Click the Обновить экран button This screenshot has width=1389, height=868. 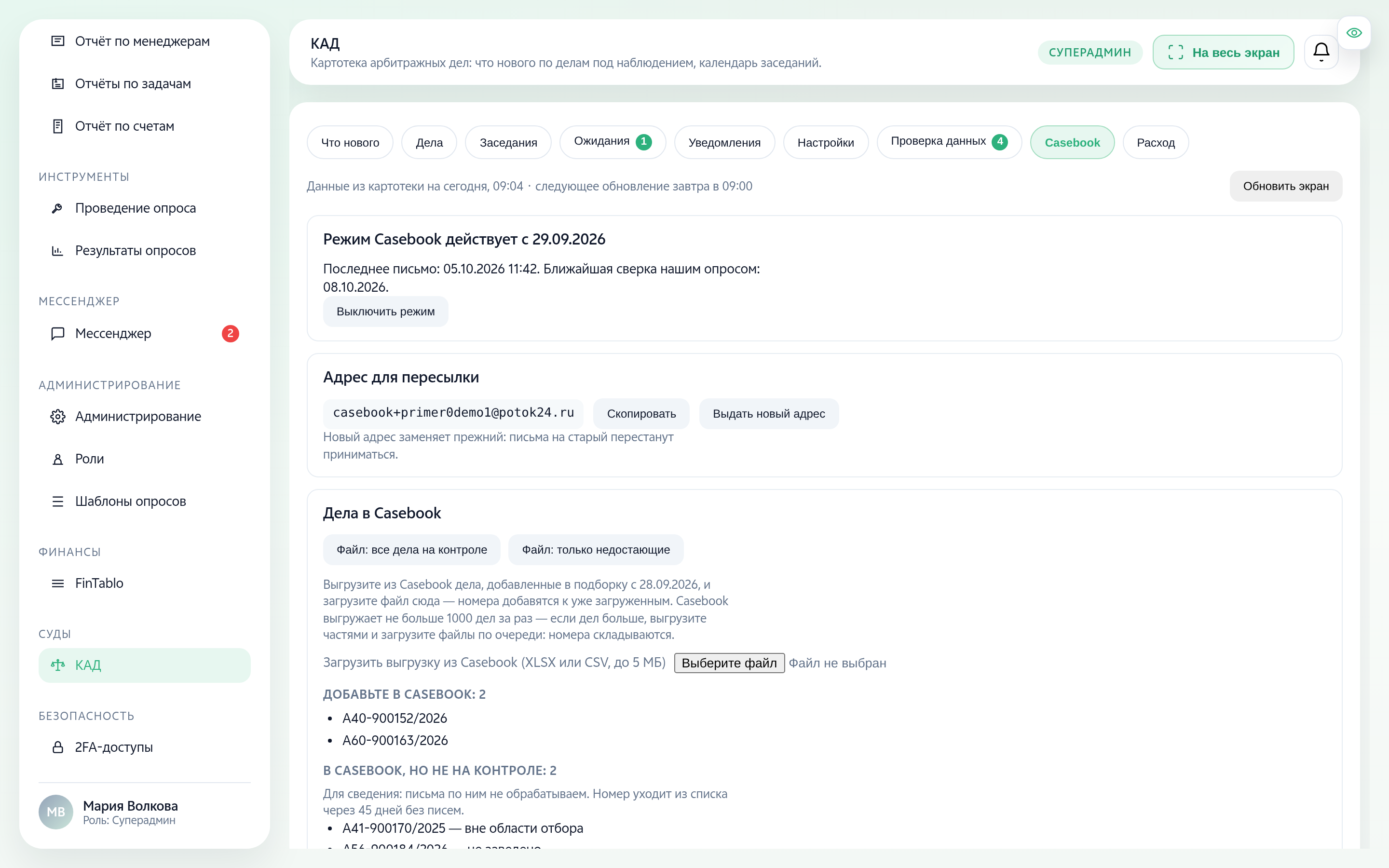tap(1286, 186)
